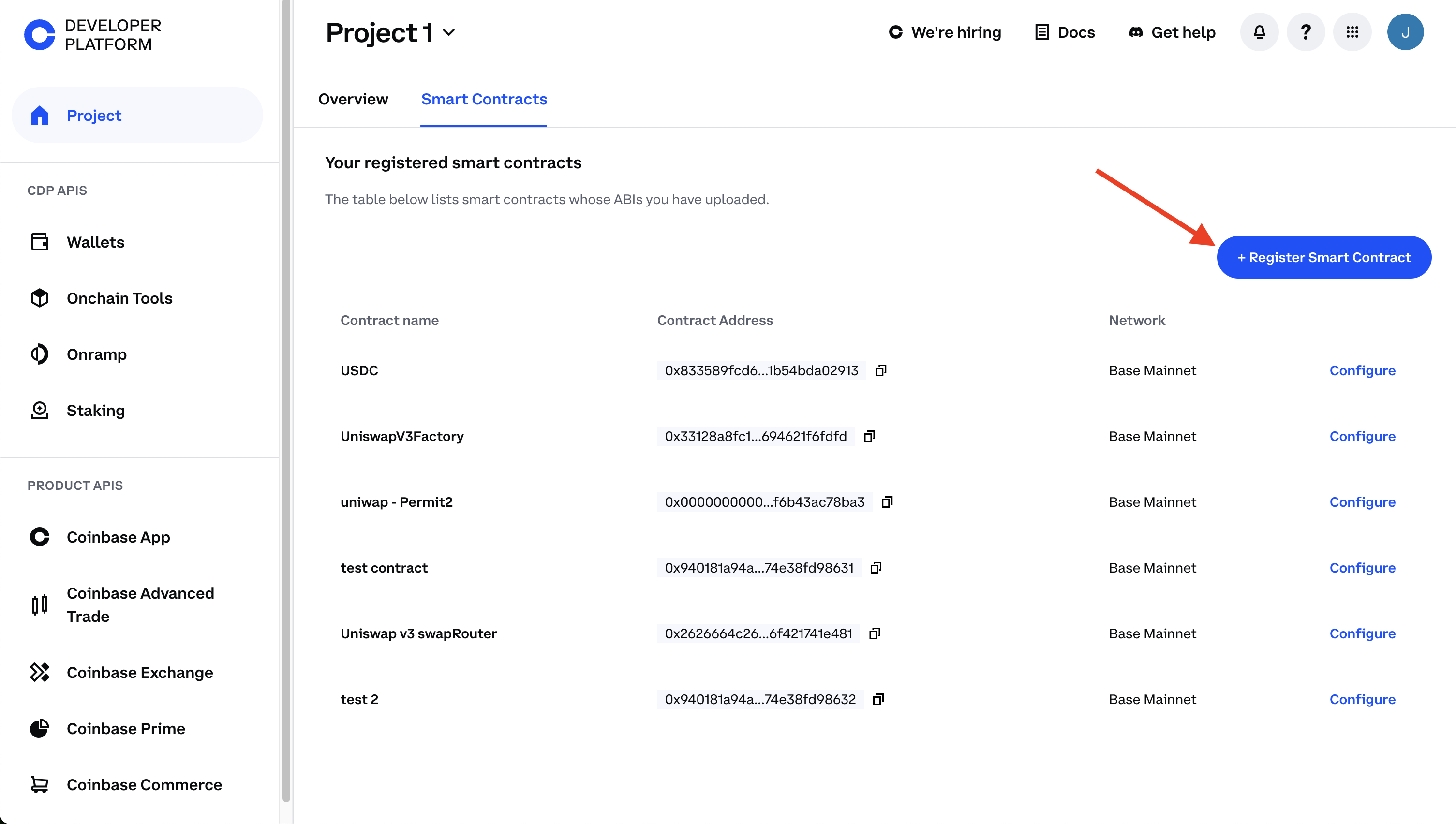The image size is (1456, 824).
Task: Click the Docs document icon
Action: point(1041,32)
